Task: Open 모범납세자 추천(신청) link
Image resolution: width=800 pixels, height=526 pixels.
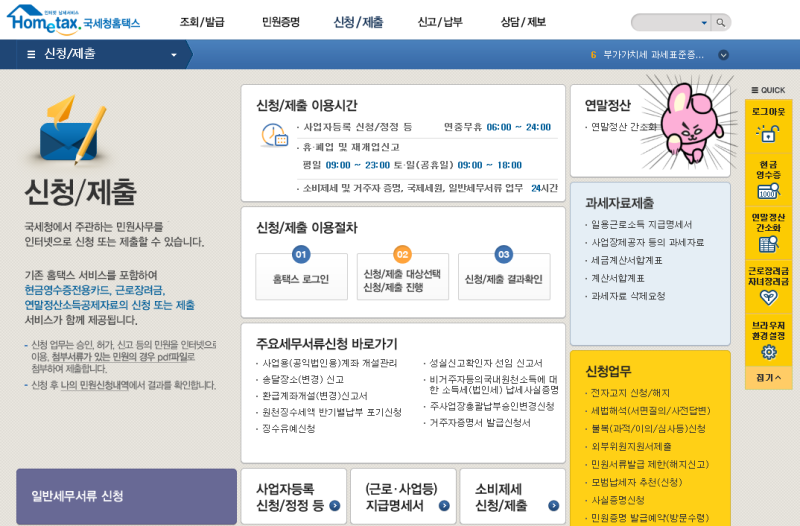Action: click(636, 482)
